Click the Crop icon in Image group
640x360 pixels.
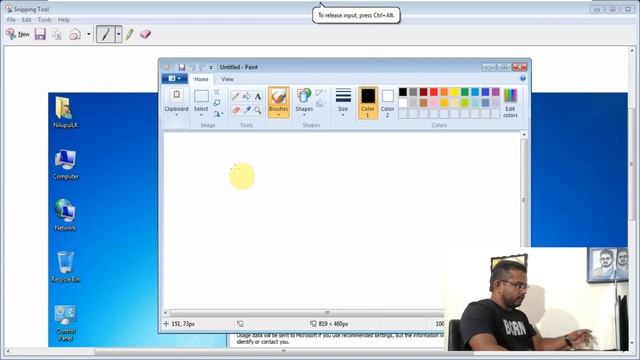click(217, 92)
